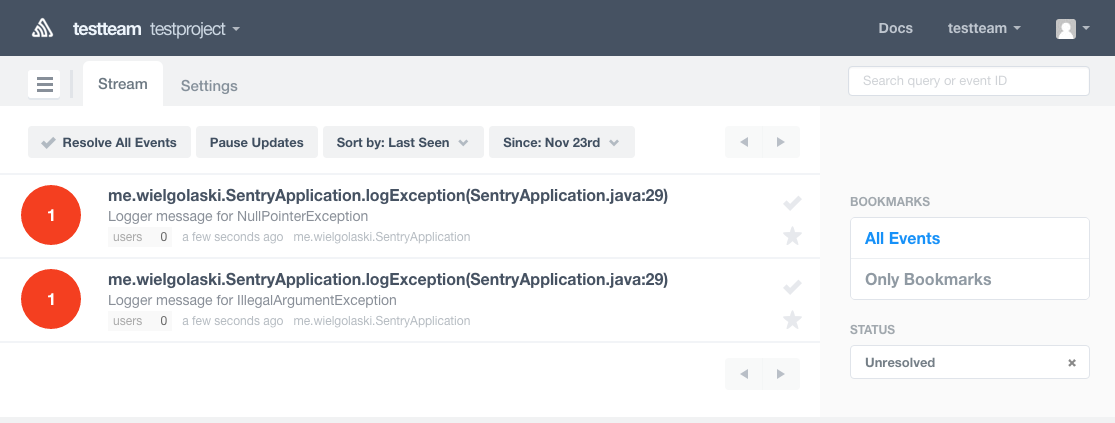Click the Sentry logo icon
This screenshot has width=1115, height=423.
[42, 28]
